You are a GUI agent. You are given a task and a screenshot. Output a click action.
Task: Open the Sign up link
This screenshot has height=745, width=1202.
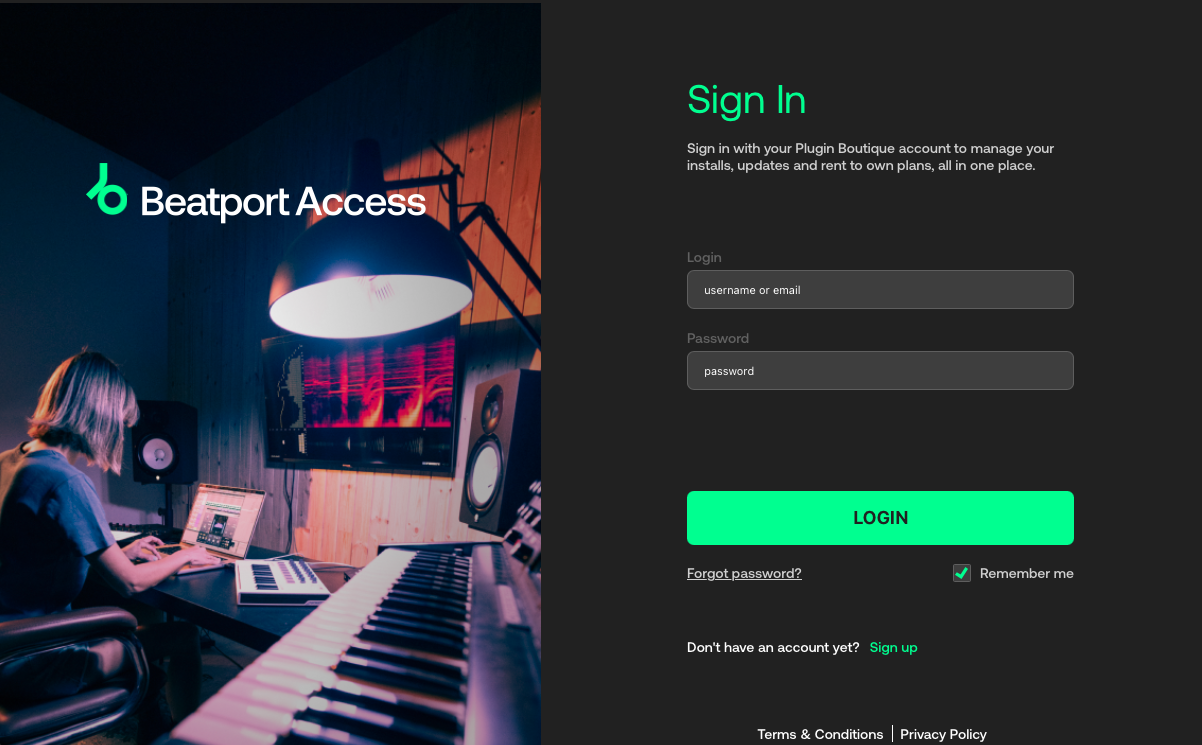(x=893, y=647)
